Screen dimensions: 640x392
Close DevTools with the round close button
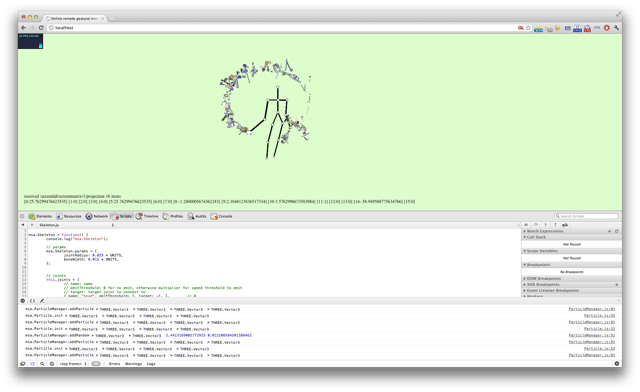[22, 216]
